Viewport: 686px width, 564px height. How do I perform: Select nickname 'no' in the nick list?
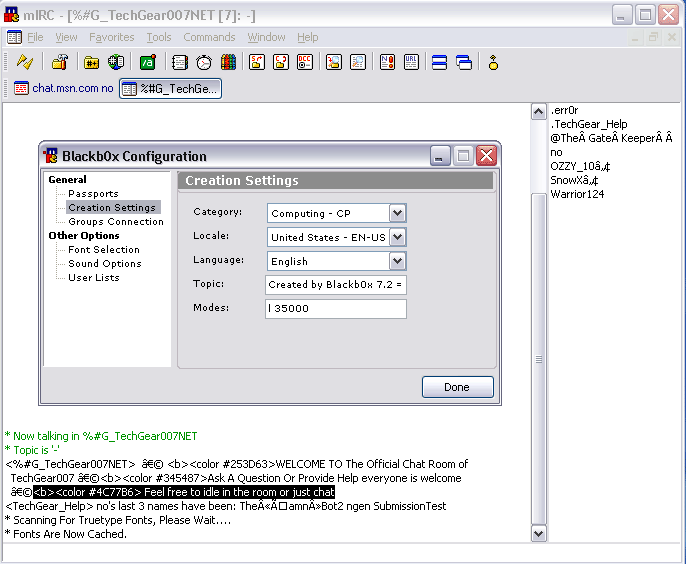(x=556, y=152)
